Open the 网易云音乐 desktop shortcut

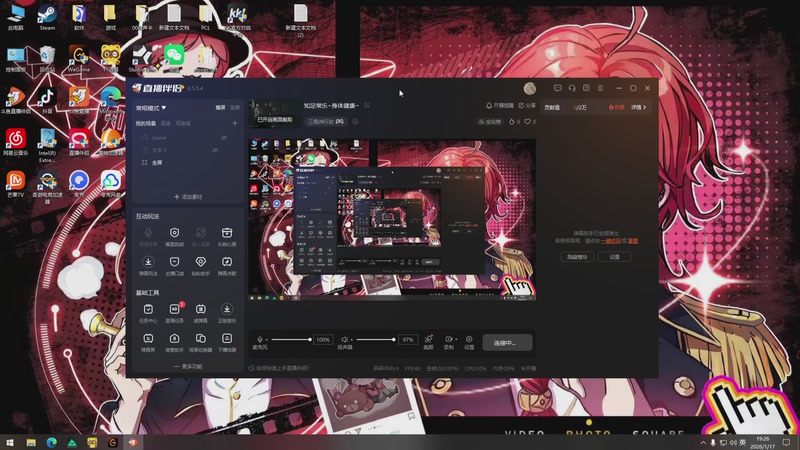pos(16,142)
